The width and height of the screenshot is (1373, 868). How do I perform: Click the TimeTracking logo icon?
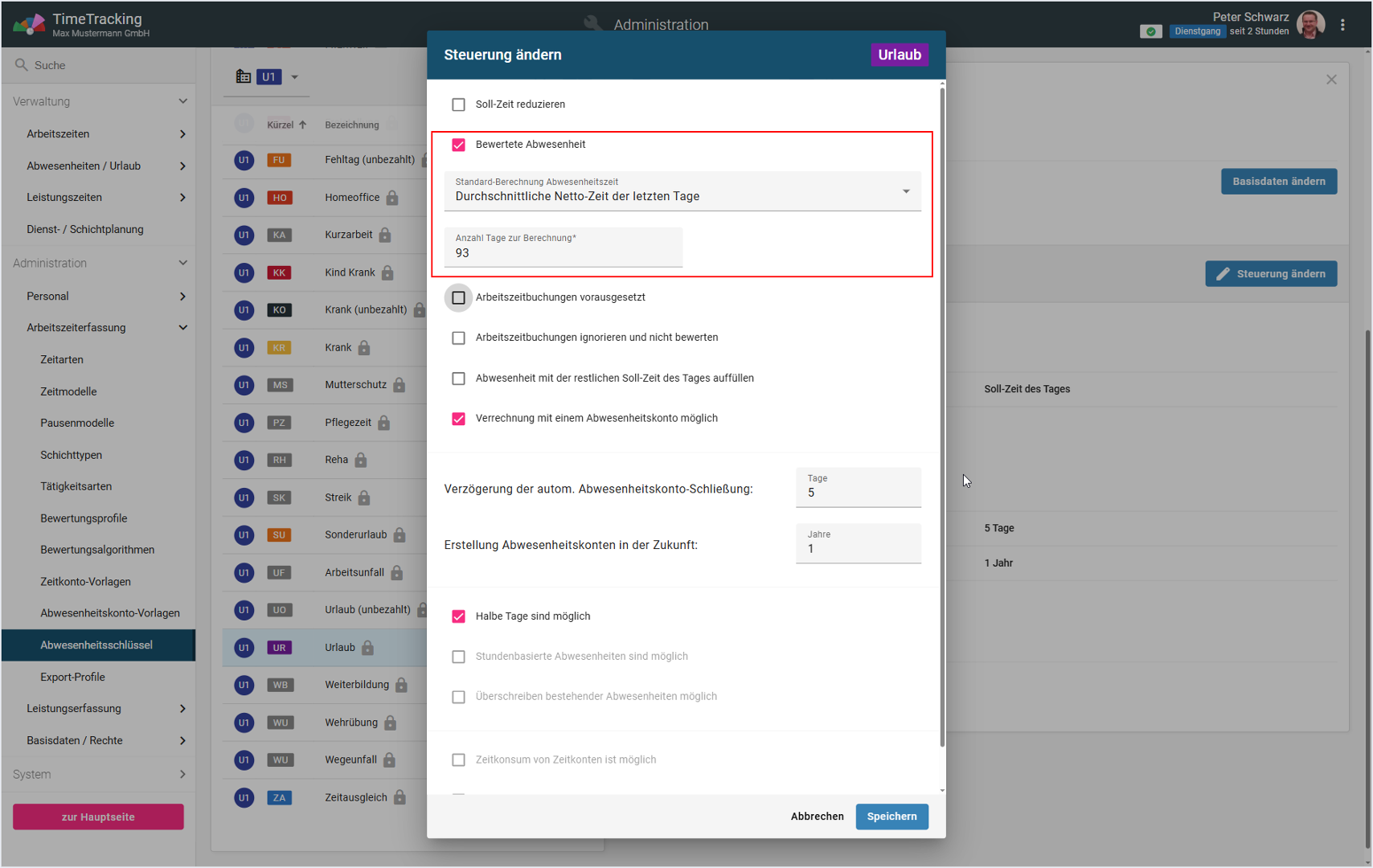click(29, 24)
